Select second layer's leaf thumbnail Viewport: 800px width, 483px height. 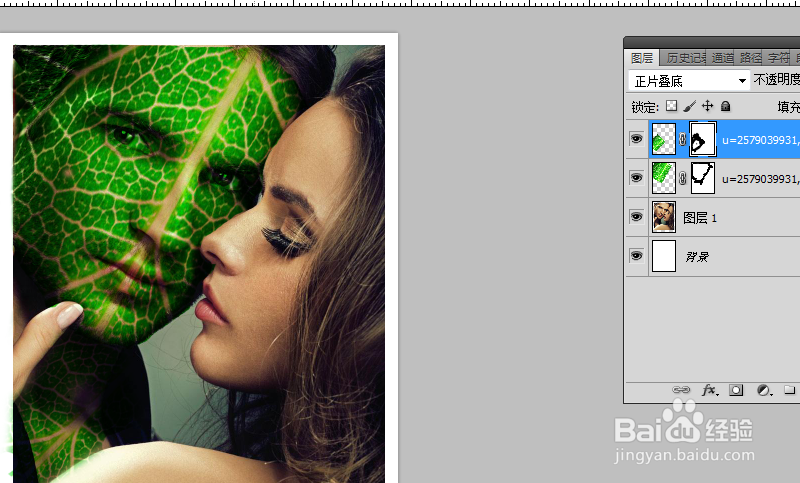point(664,178)
